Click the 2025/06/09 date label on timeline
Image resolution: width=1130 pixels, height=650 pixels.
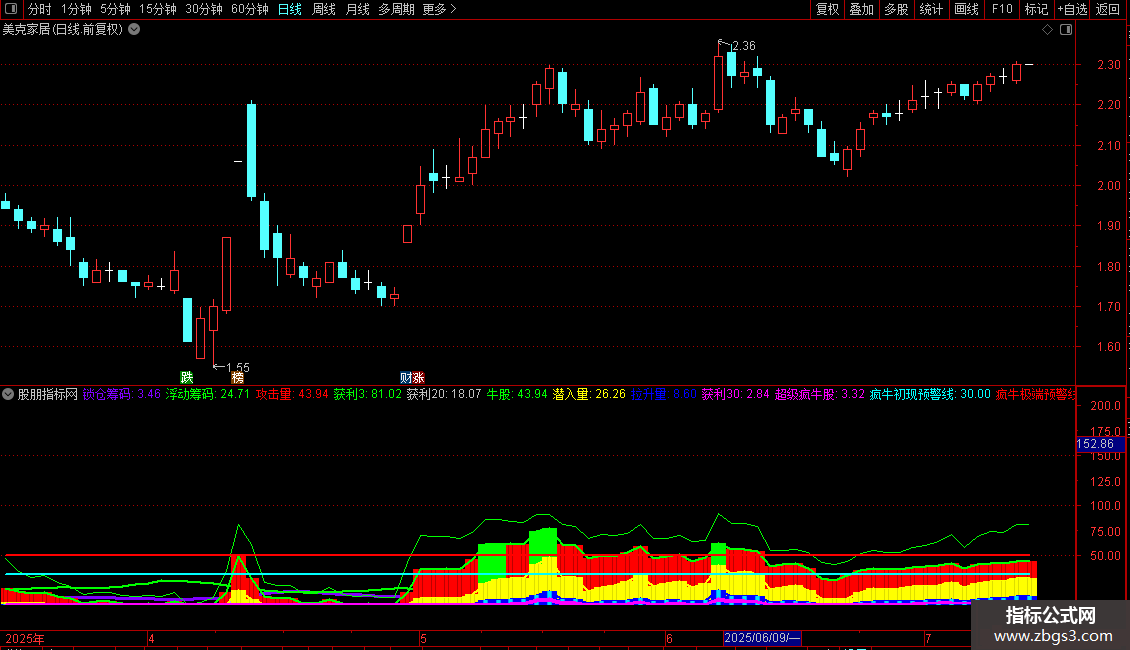pyautogui.click(x=762, y=638)
